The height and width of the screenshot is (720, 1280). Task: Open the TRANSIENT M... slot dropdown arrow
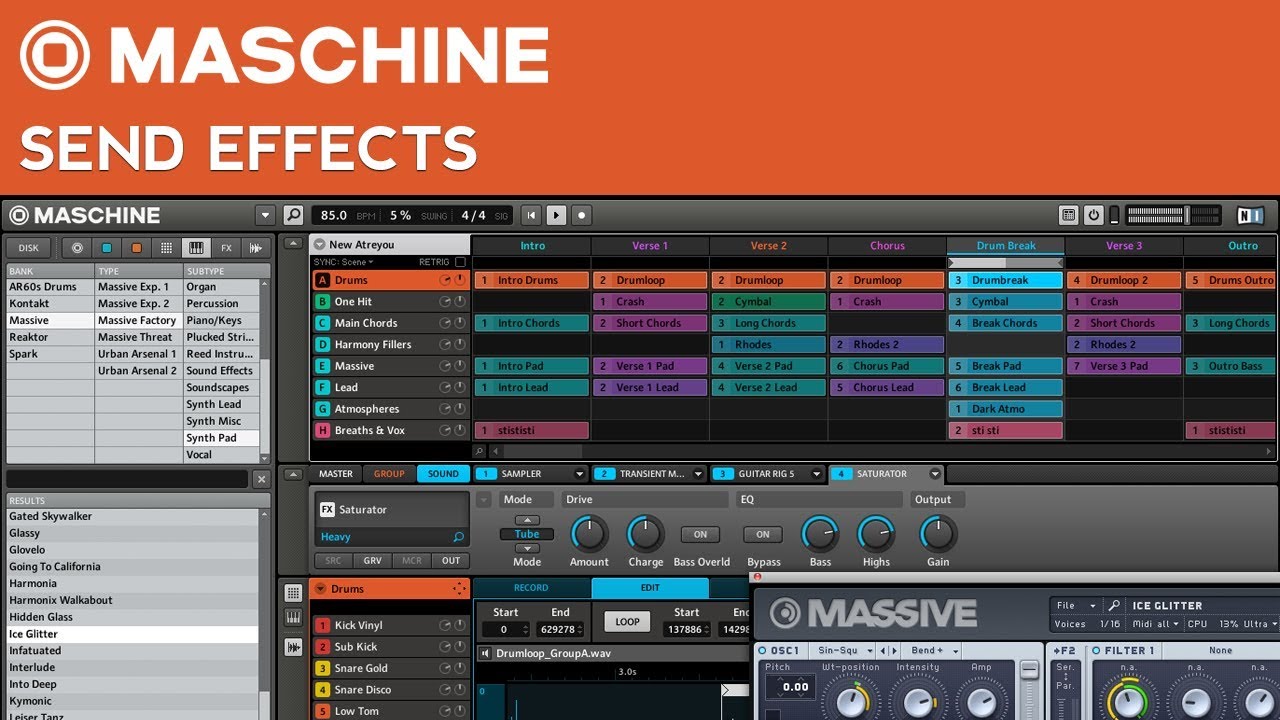coord(696,474)
